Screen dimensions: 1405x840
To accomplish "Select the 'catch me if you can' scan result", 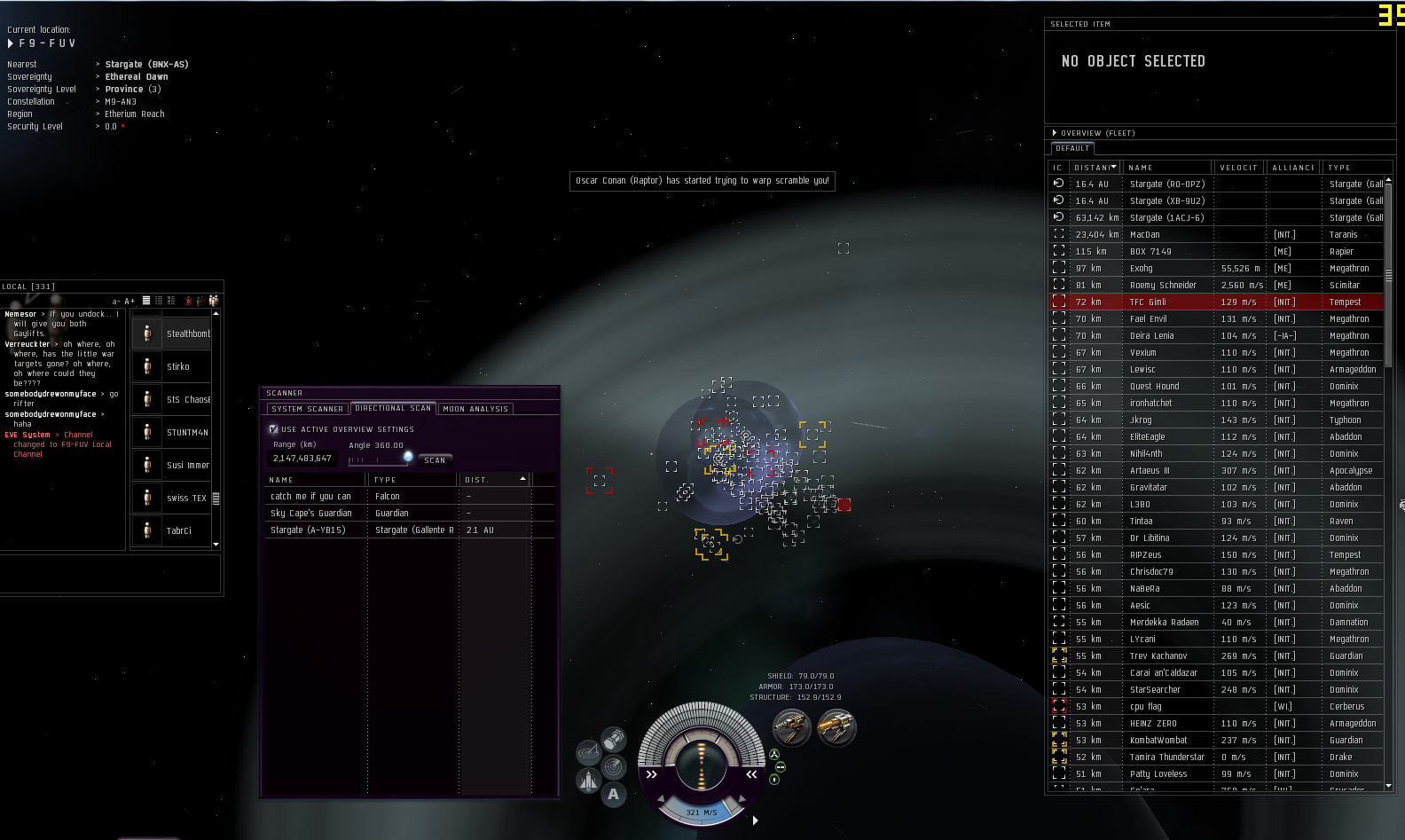I will click(x=410, y=496).
